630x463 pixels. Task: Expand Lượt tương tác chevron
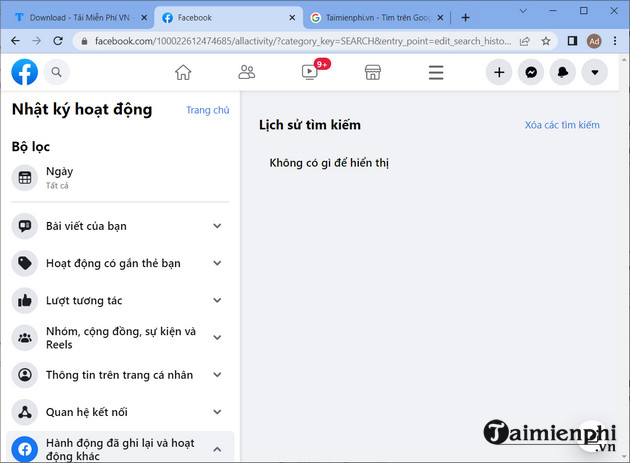pos(217,301)
